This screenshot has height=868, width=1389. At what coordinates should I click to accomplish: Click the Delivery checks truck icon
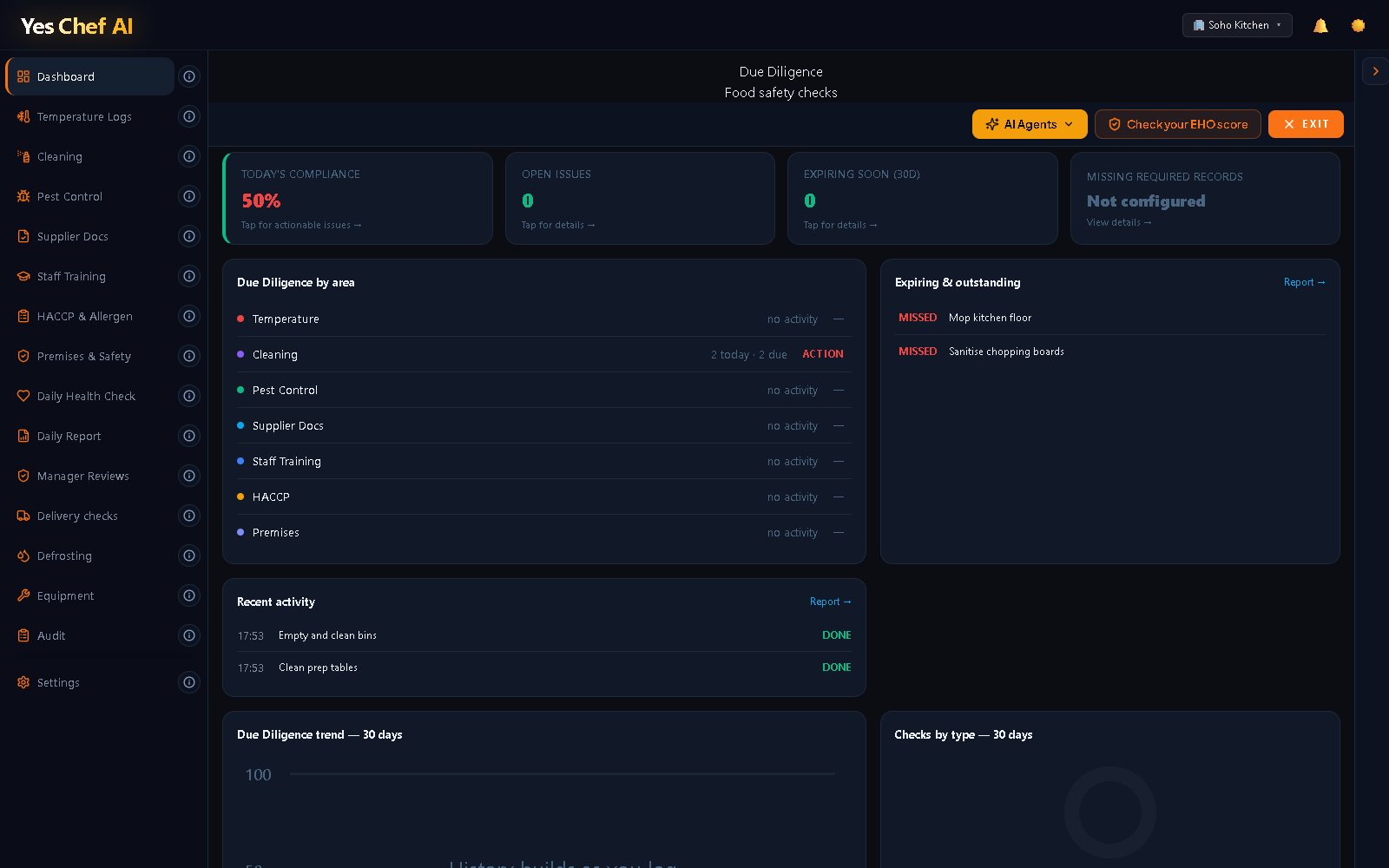23,516
